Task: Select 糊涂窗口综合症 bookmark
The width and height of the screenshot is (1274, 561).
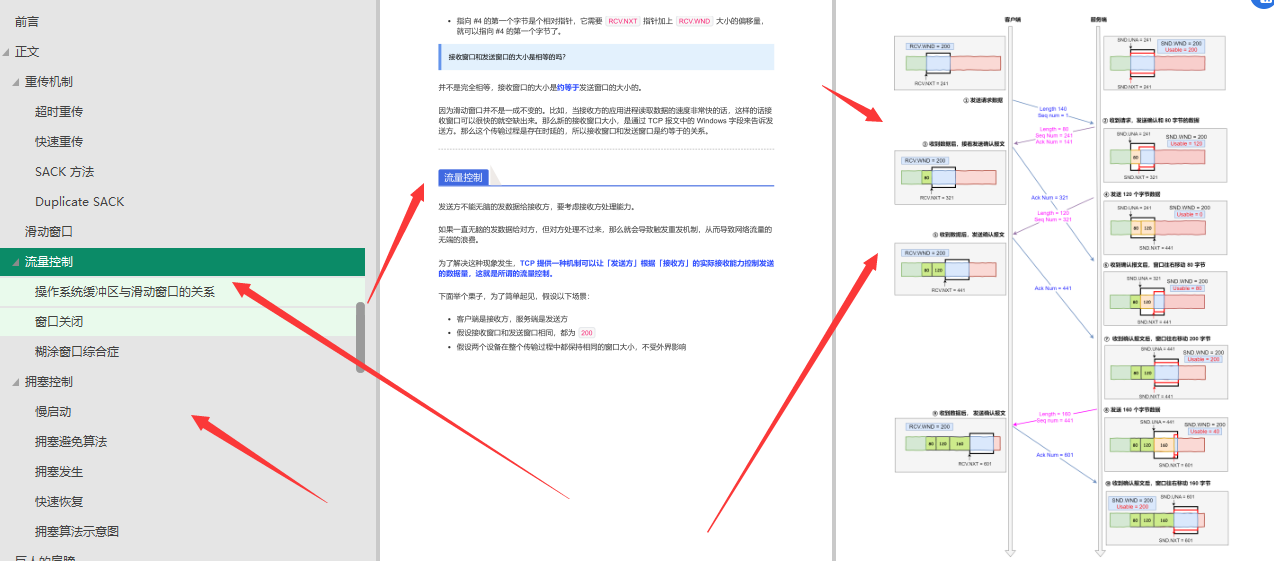Action: pos(77,351)
